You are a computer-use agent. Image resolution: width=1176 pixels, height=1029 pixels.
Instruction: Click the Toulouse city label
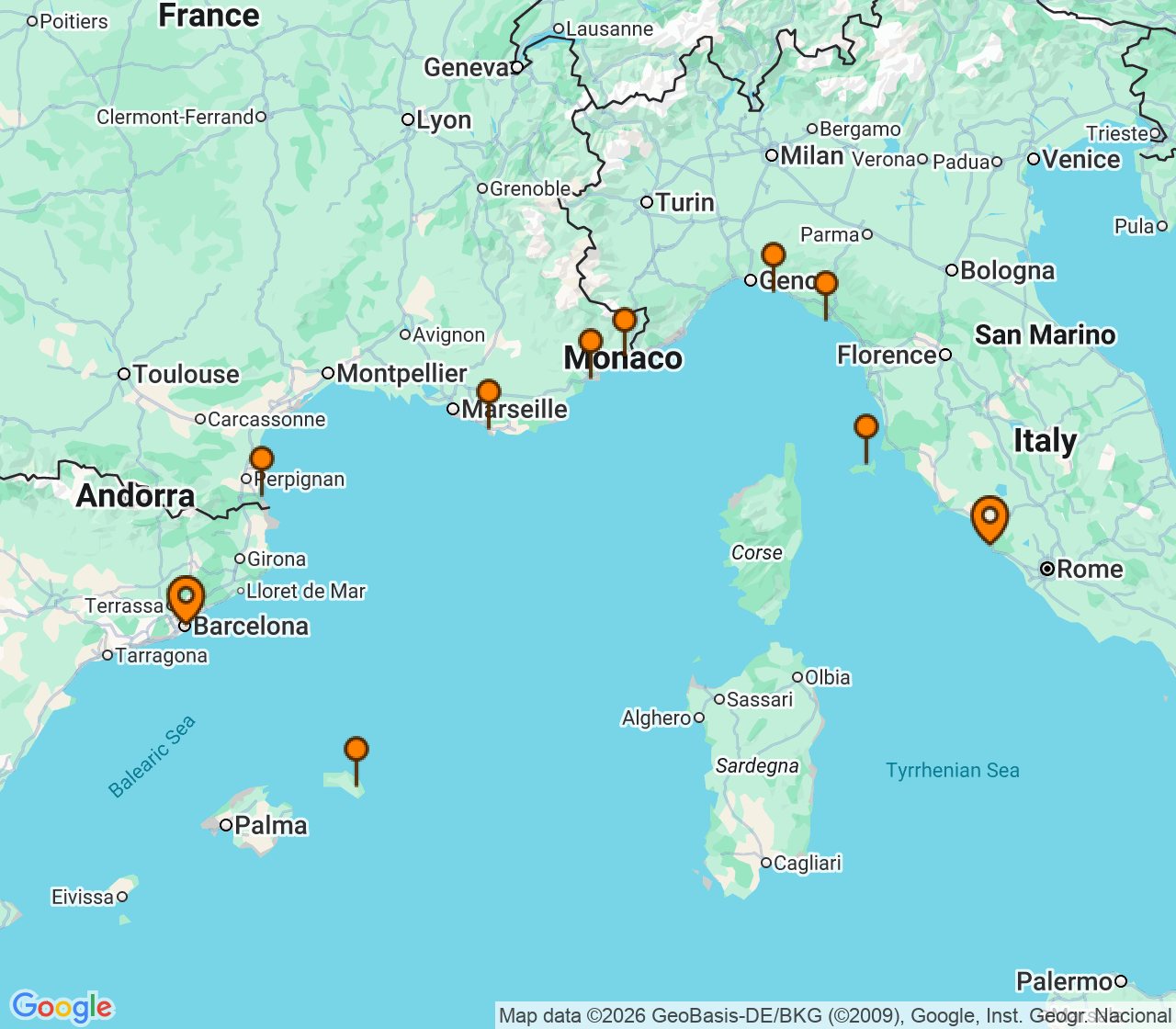pos(187,374)
